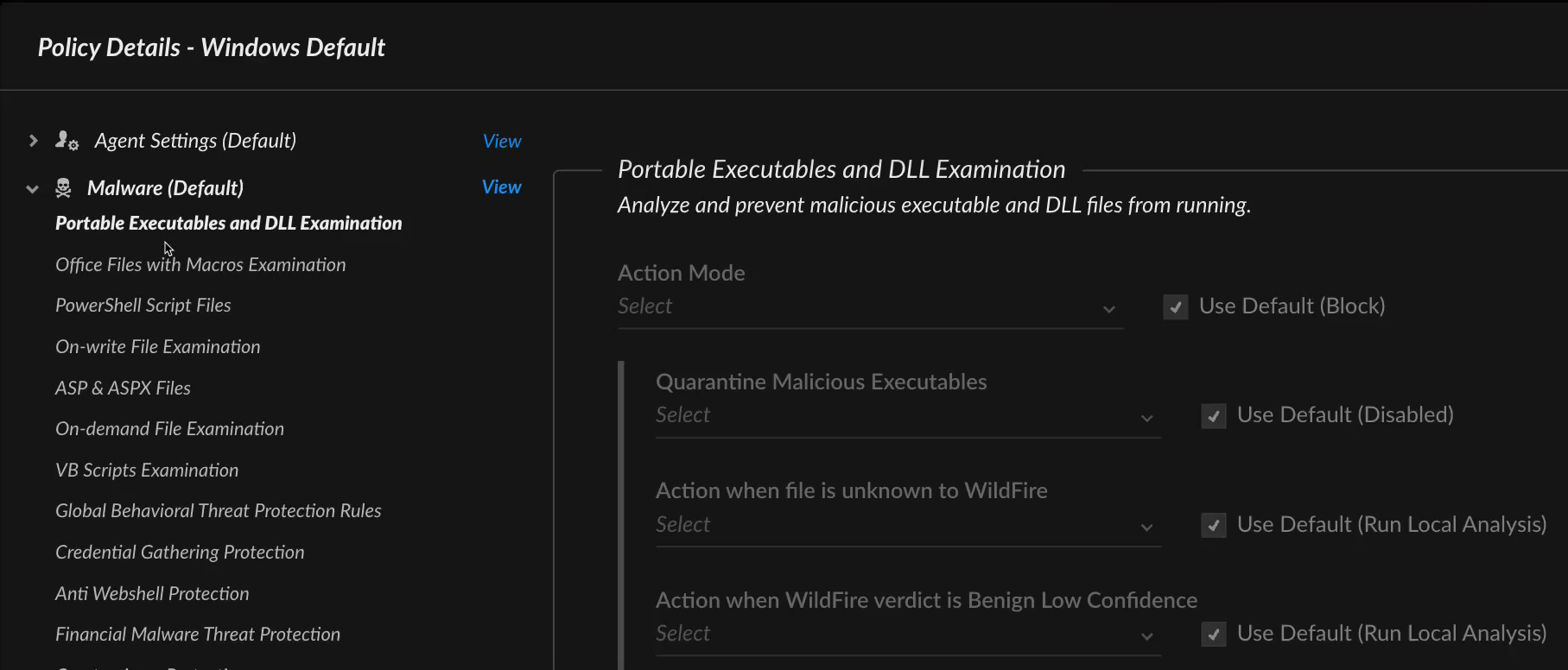The height and width of the screenshot is (670, 1568).
Task: Click the Malware skull icon
Action: (x=63, y=188)
